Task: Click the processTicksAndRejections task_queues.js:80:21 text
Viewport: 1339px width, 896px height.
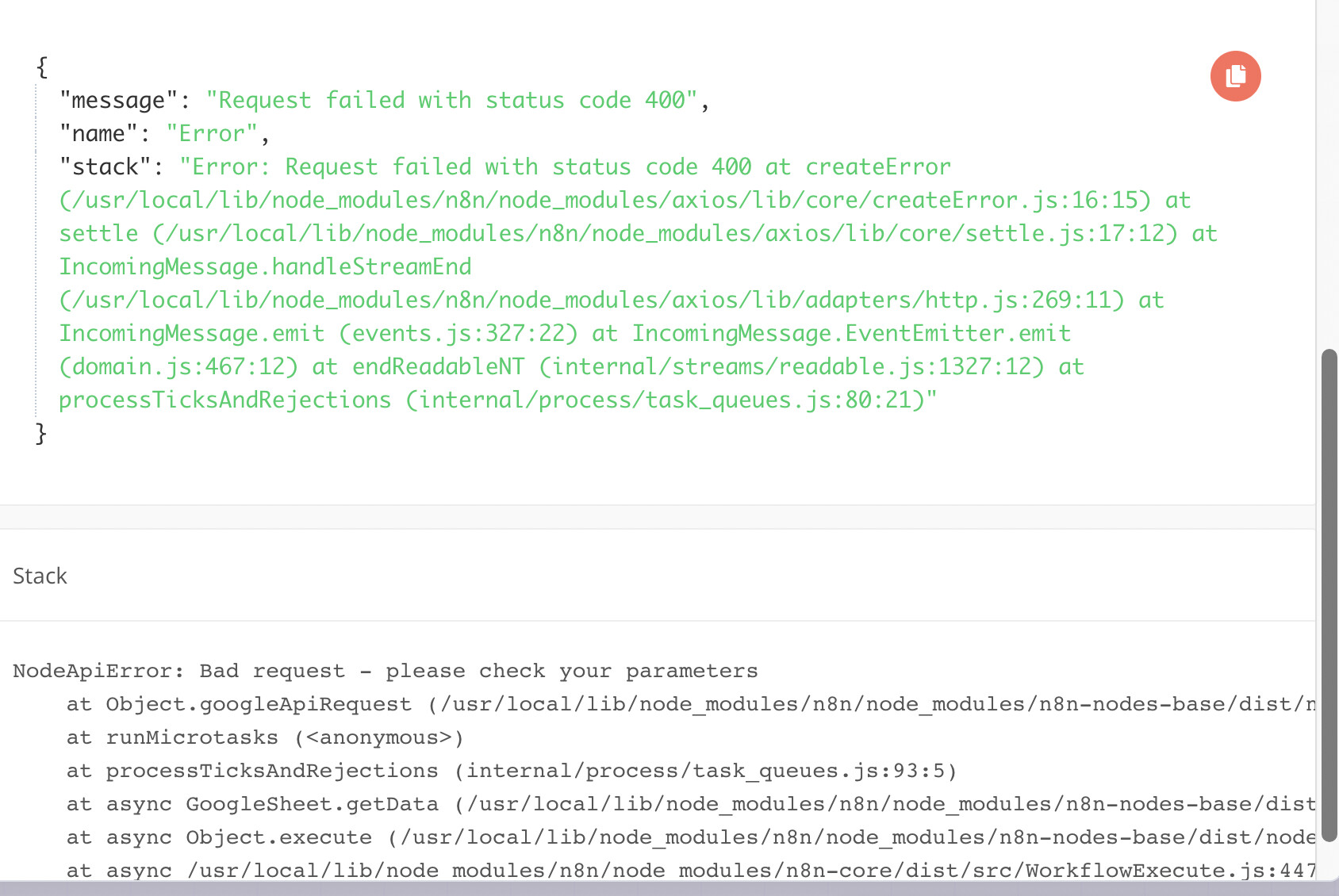Action: [x=497, y=400]
